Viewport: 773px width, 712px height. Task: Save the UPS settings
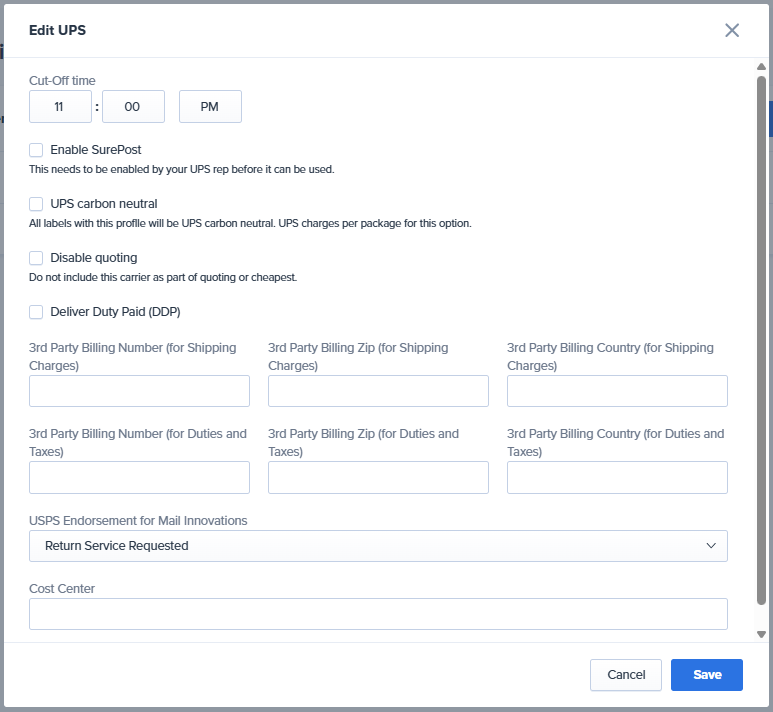[x=706, y=675]
